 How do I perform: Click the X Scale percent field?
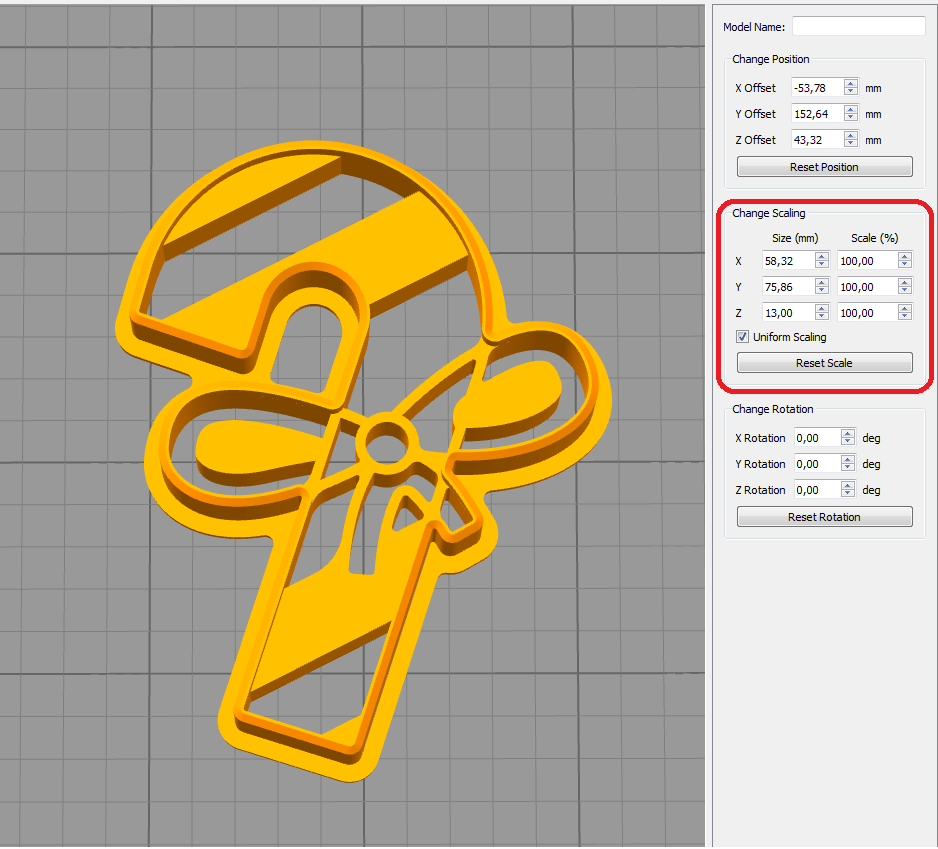867,261
